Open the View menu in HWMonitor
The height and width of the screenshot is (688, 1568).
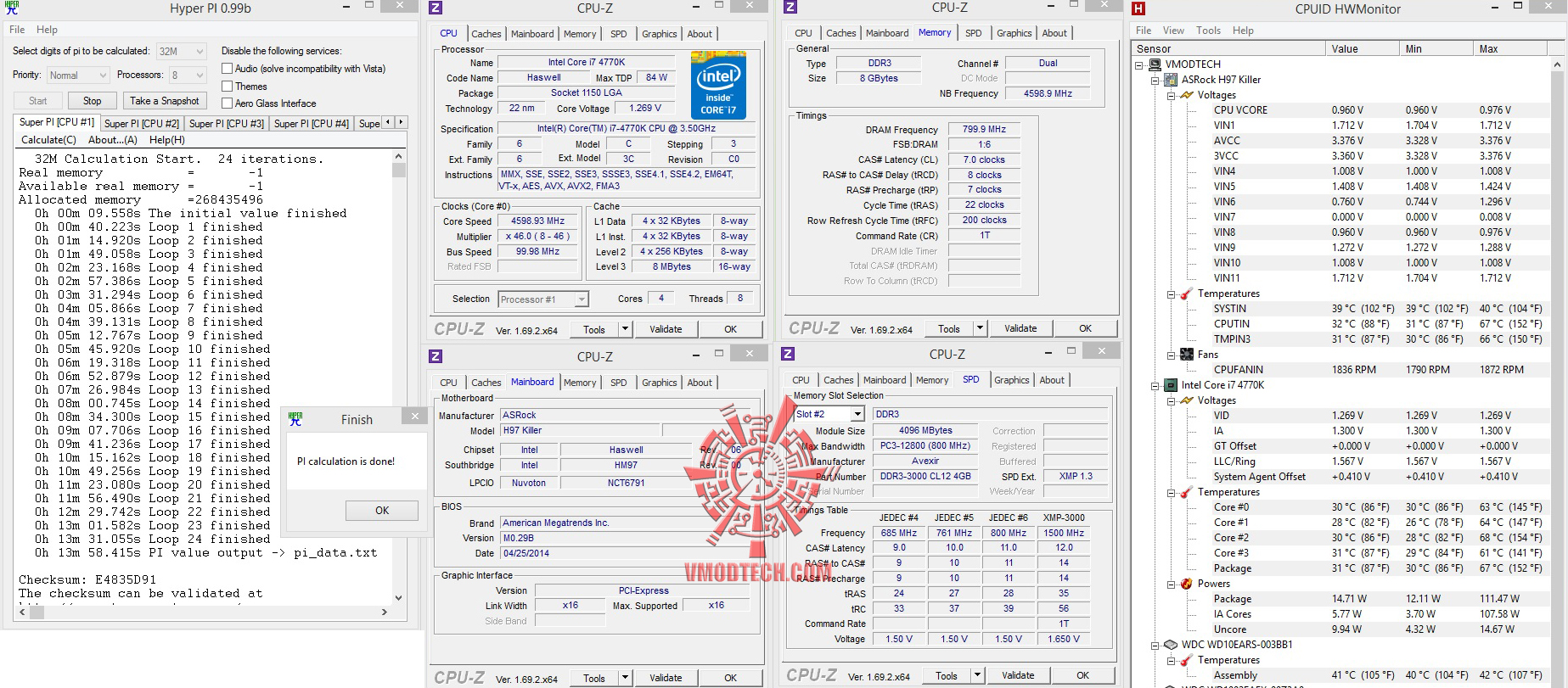point(1173,31)
